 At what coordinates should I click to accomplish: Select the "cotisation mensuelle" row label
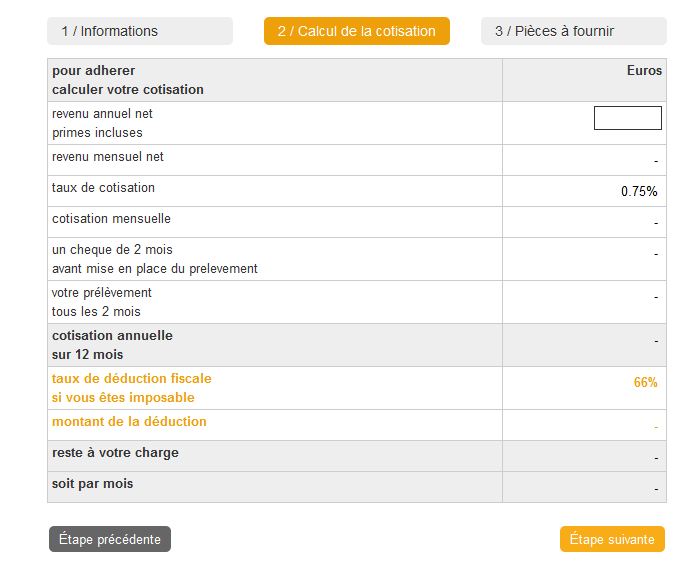point(111,219)
